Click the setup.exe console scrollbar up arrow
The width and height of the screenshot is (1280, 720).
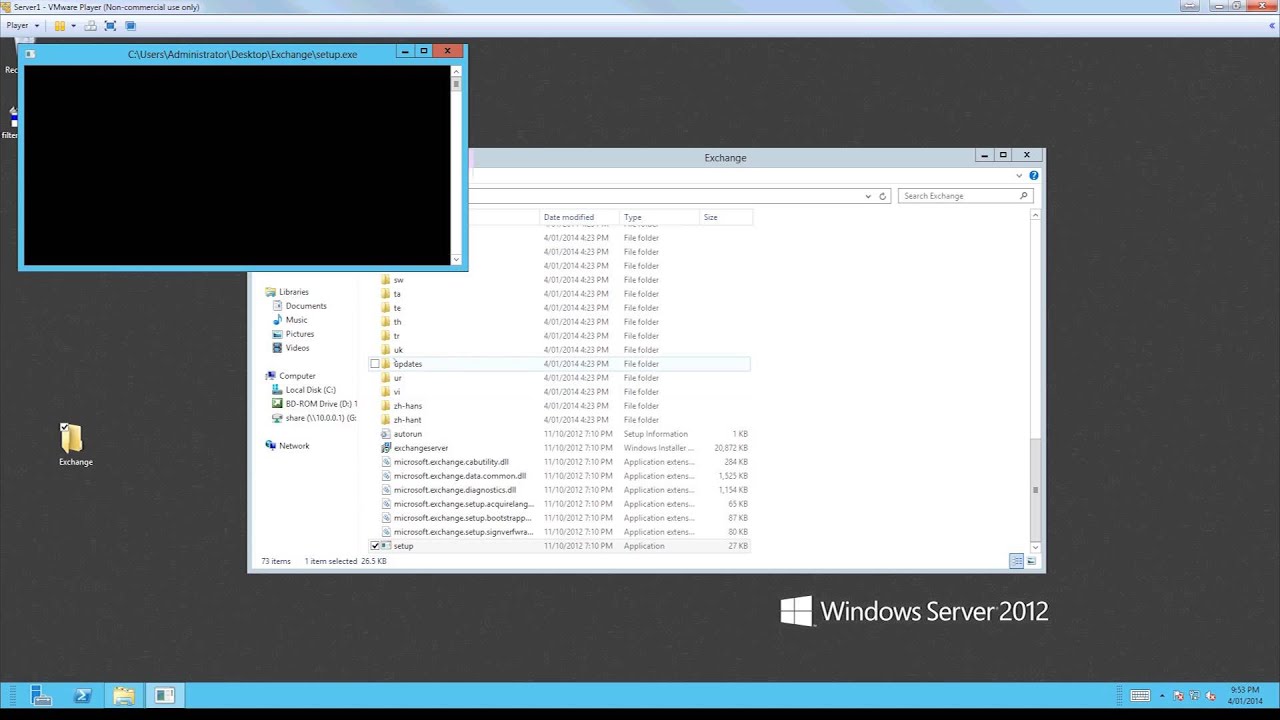456,71
